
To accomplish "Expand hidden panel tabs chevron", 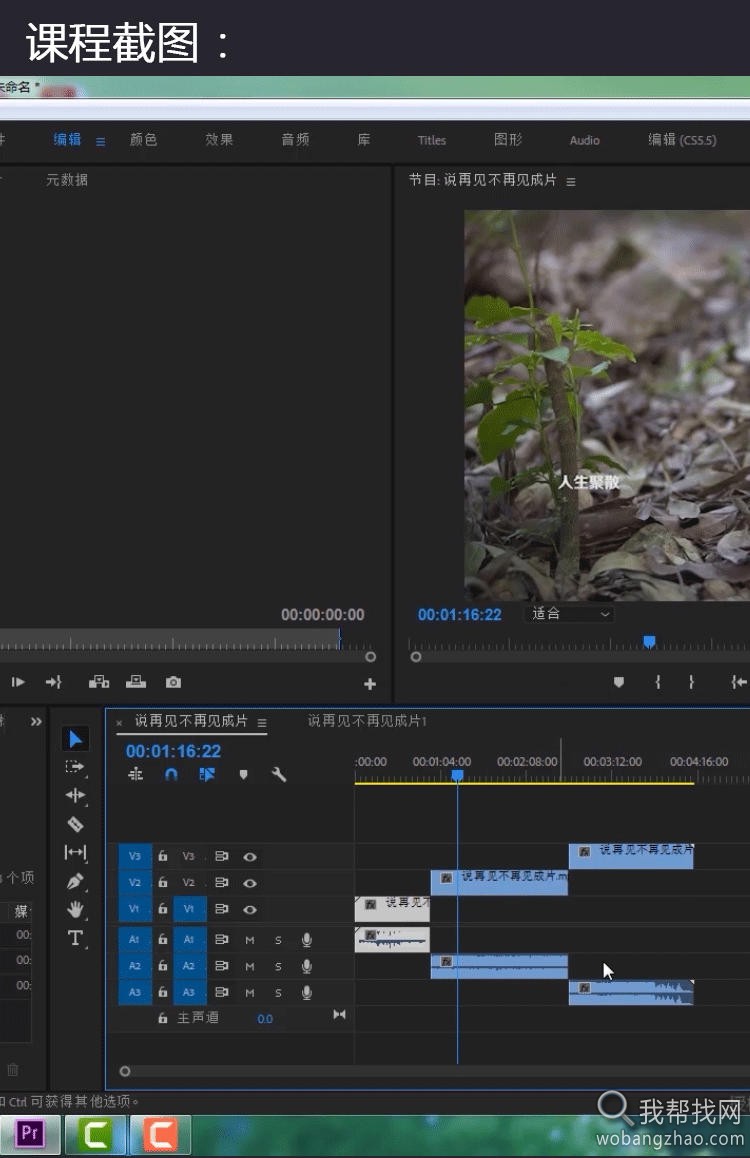I will pyautogui.click(x=36, y=722).
